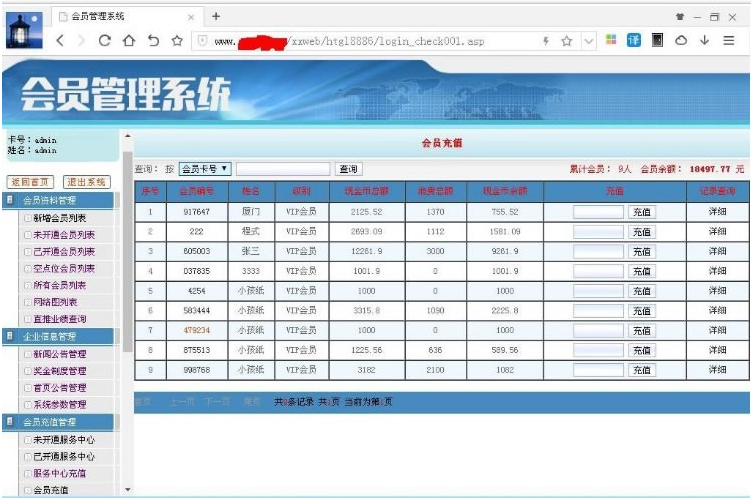Open 新闻公告管理 in the sidebar
The width and height of the screenshot is (752, 498).
coord(59,354)
